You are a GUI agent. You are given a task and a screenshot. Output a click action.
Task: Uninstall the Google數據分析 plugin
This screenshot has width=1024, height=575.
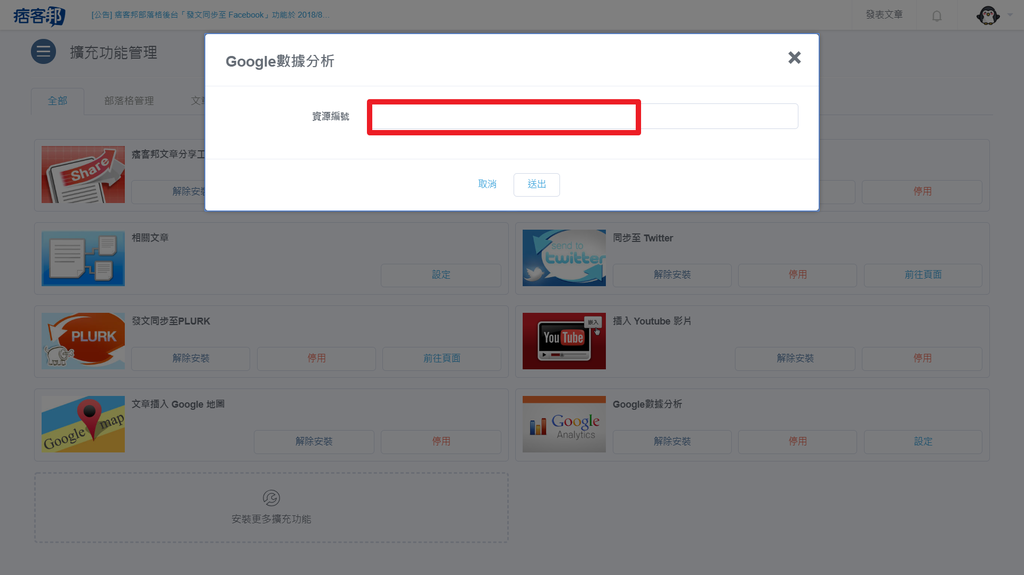(x=672, y=441)
